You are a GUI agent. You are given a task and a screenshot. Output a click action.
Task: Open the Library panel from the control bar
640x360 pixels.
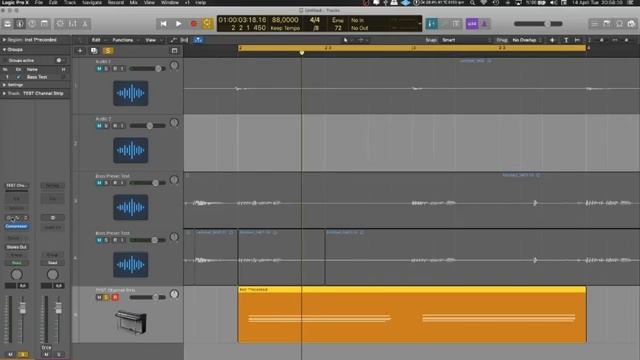pos(7,24)
